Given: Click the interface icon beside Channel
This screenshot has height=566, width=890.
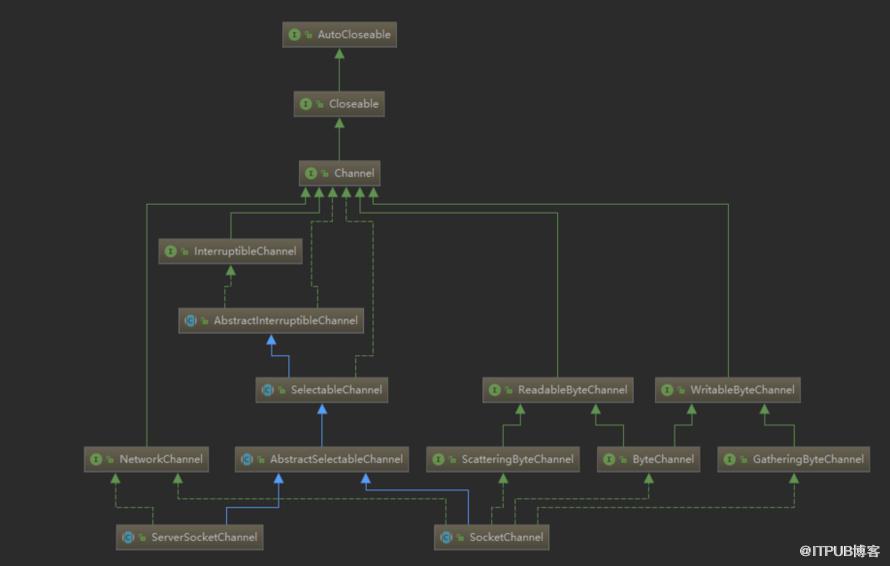Looking at the screenshot, I should pyautogui.click(x=310, y=173).
